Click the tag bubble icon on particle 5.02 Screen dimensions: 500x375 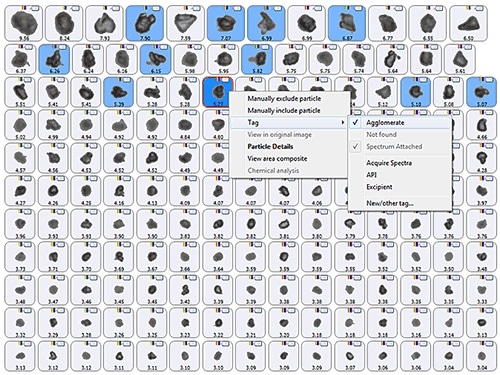[x=28, y=113]
